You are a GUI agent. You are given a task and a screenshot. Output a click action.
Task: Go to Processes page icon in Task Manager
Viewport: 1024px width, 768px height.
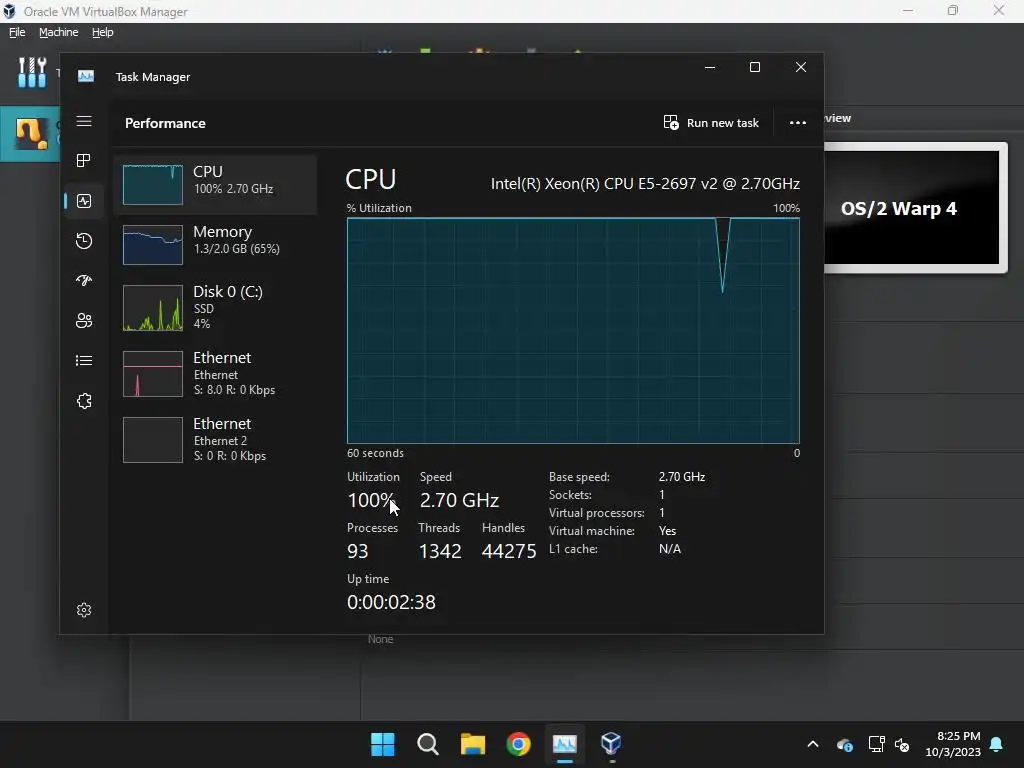coord(84,161)
